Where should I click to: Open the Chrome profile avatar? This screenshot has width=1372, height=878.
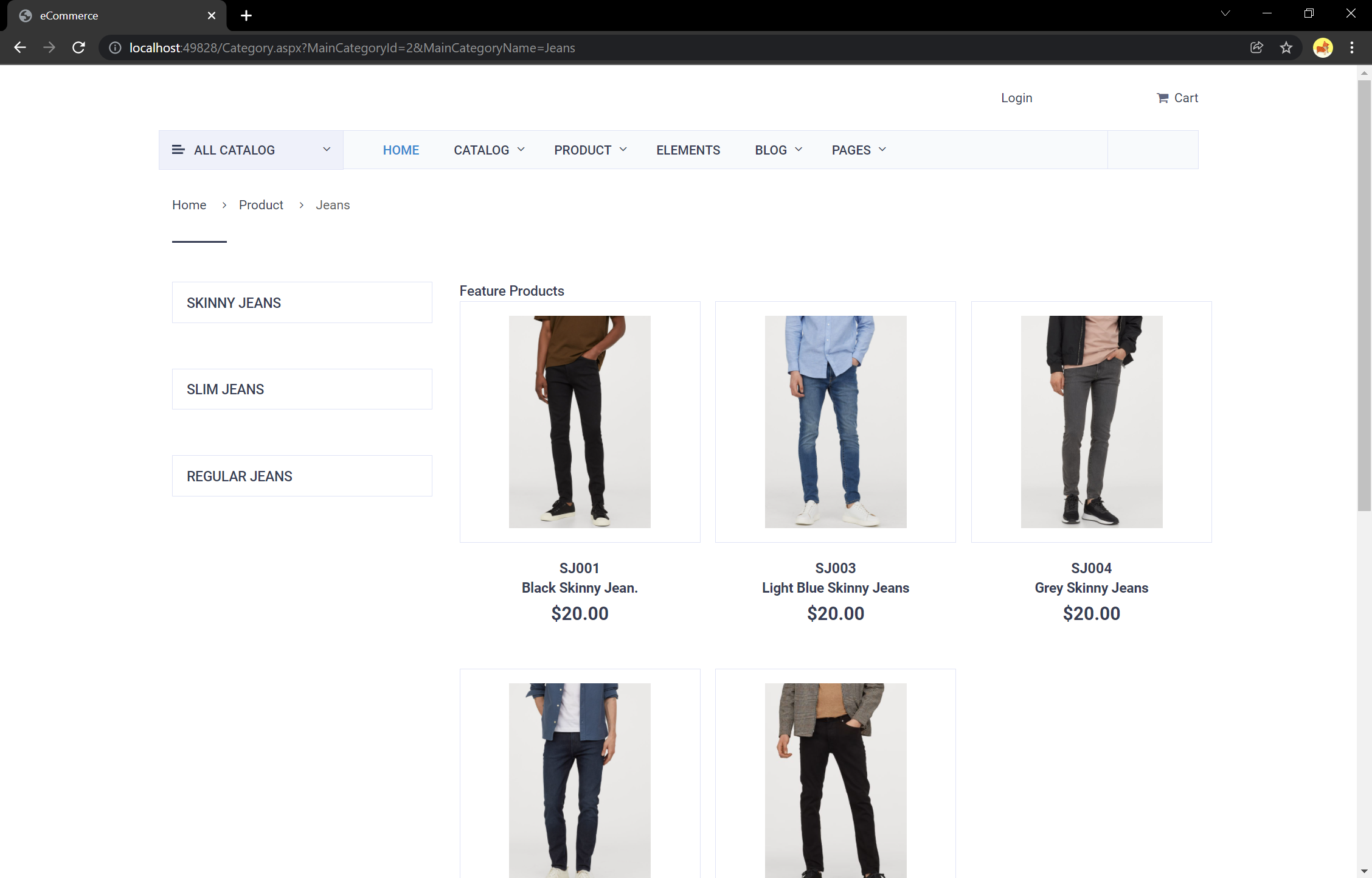point(1323,47)
